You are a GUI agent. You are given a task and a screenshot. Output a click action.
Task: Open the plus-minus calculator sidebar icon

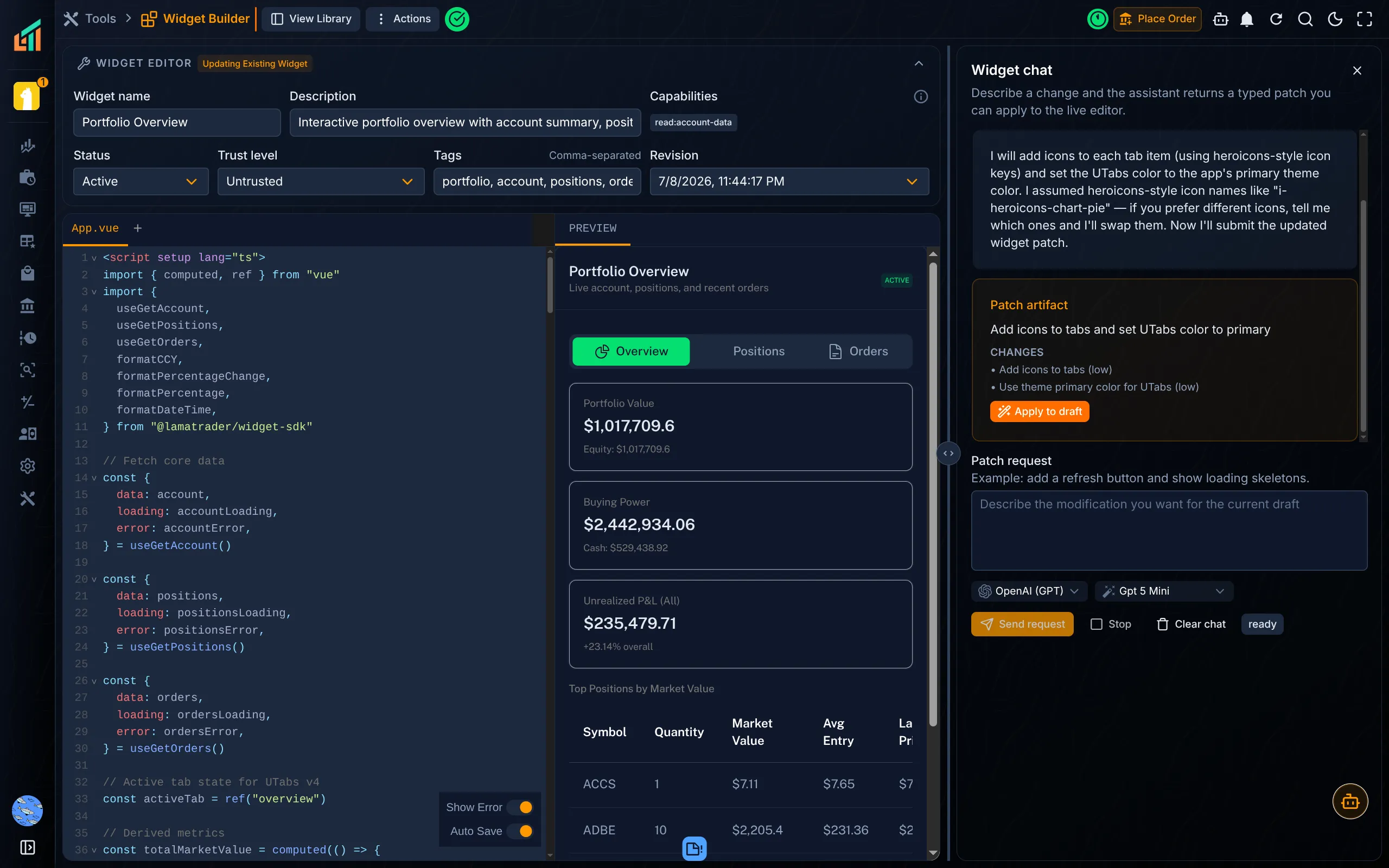coord(27,402)
